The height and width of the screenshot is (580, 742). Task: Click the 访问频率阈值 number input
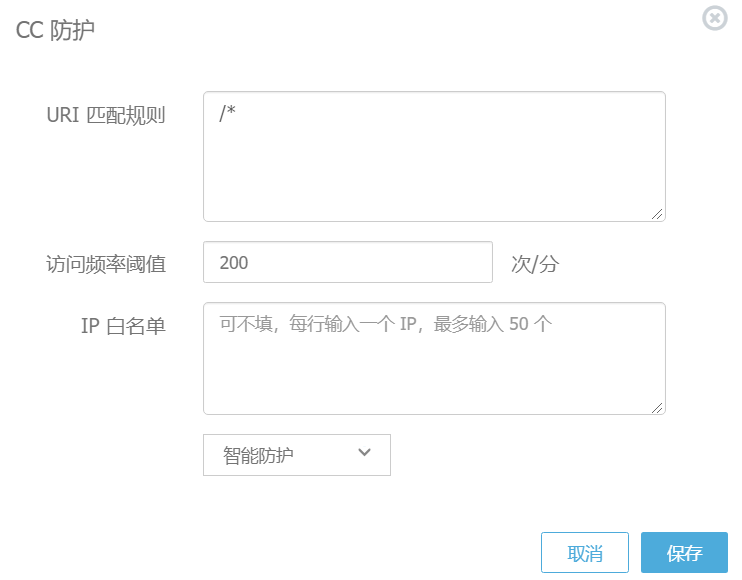pos(347,263)
